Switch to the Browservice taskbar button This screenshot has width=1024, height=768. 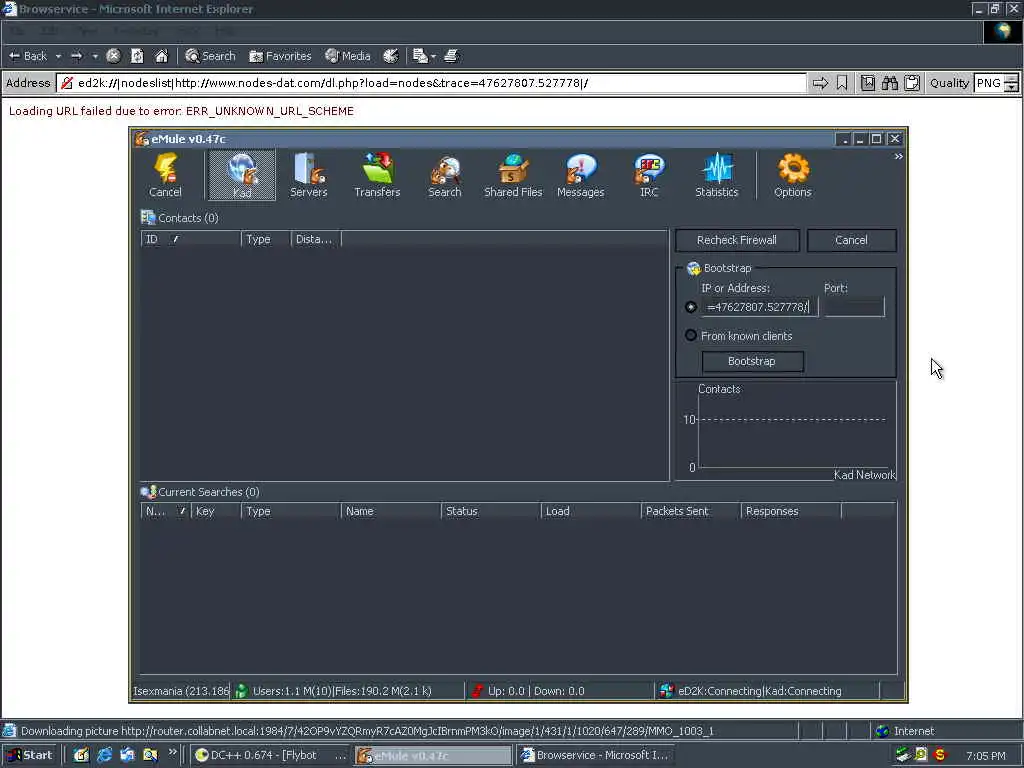[596, 755]
